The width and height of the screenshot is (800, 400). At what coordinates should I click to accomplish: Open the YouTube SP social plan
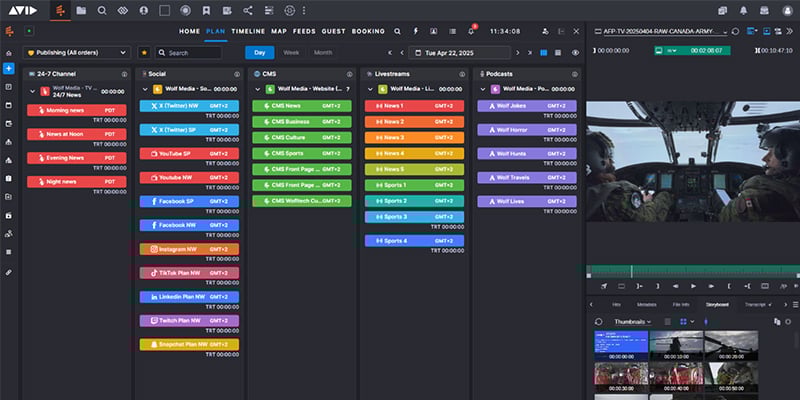click(189, 154)
